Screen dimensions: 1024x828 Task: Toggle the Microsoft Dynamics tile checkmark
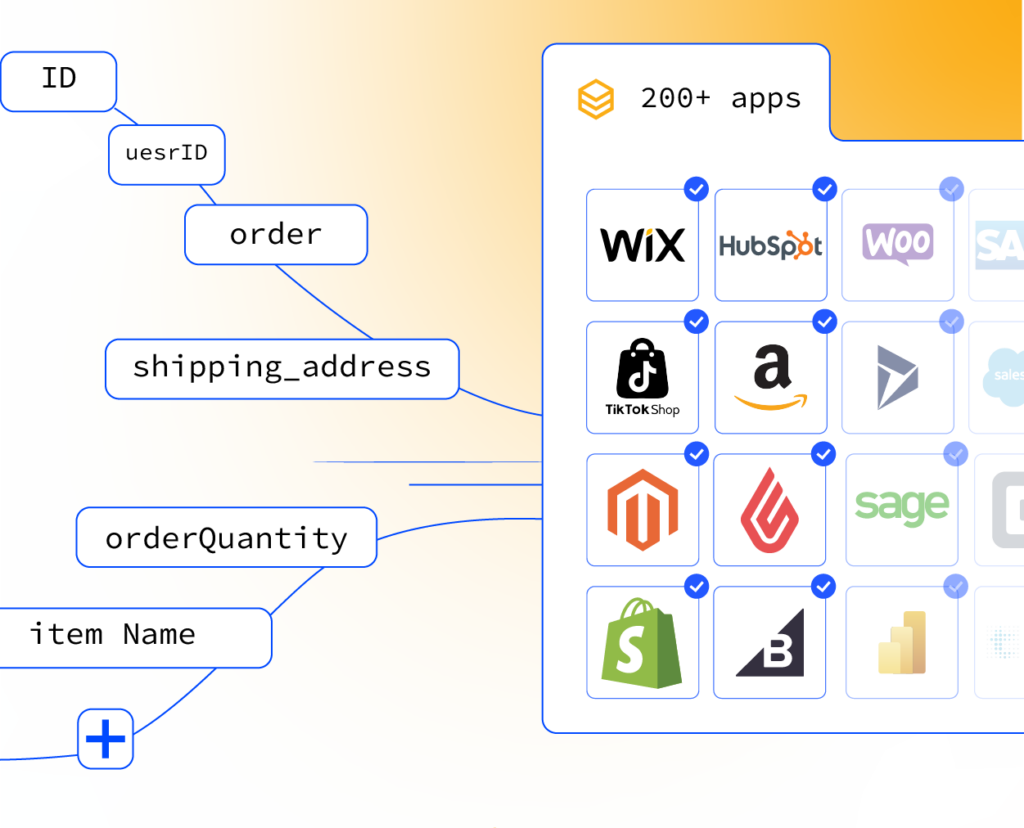point(952,321)
